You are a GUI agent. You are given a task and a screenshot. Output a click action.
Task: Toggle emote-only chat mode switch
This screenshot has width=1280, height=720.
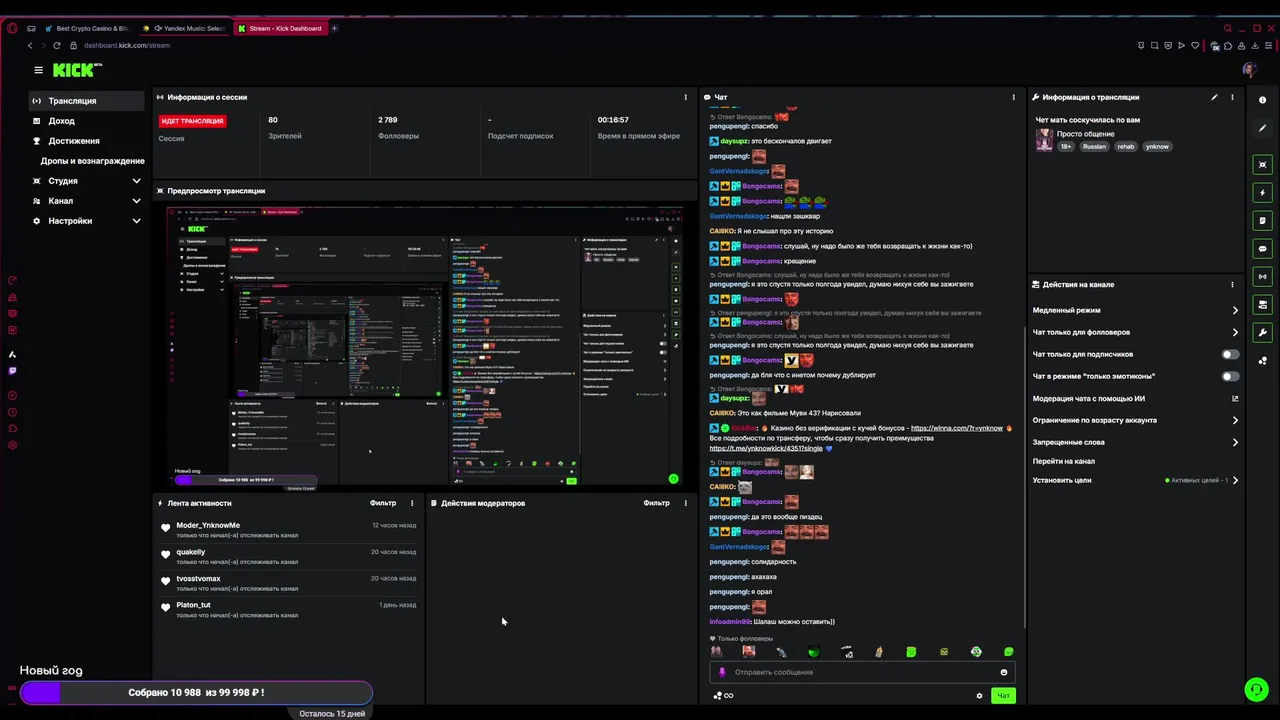1230,376
